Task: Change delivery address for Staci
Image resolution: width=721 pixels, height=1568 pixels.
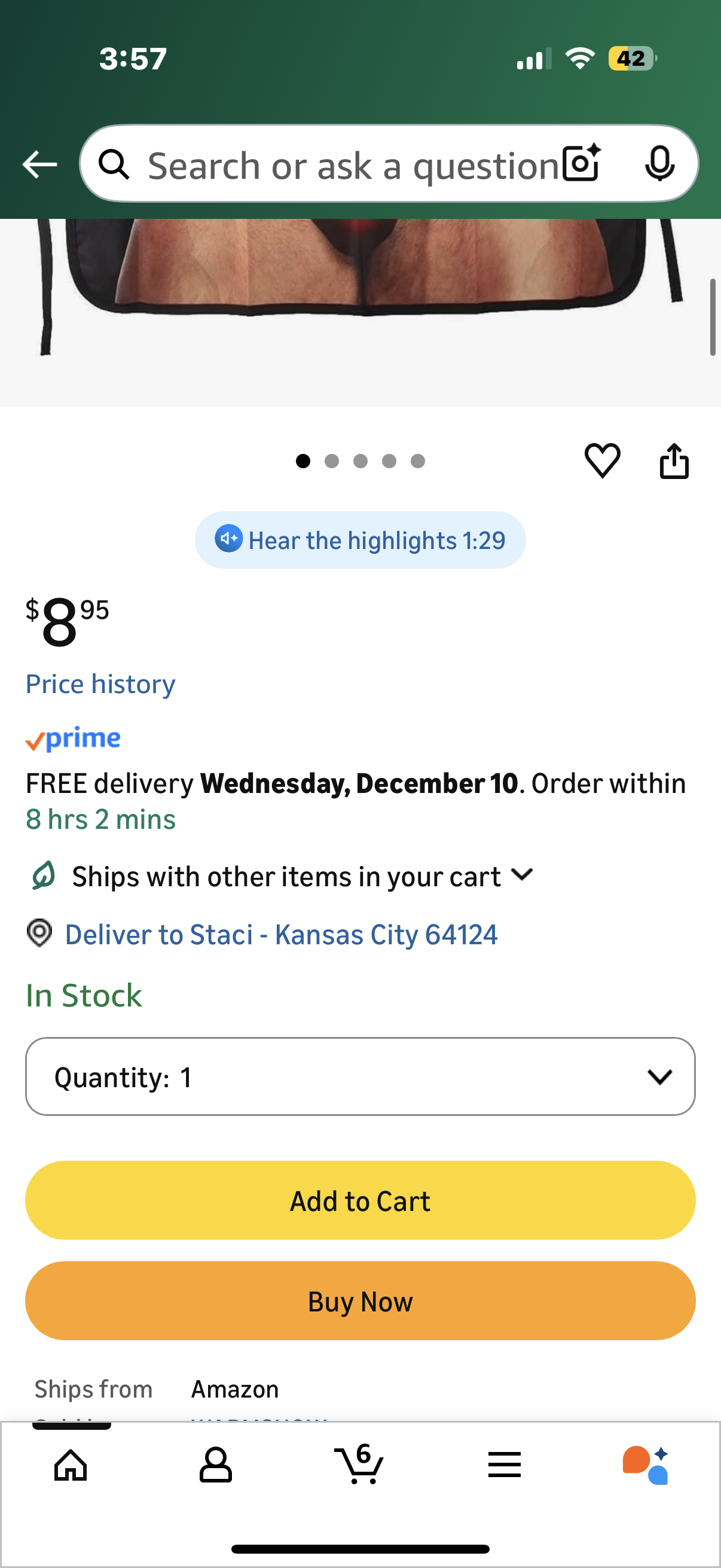Action: tap(280, 934)
